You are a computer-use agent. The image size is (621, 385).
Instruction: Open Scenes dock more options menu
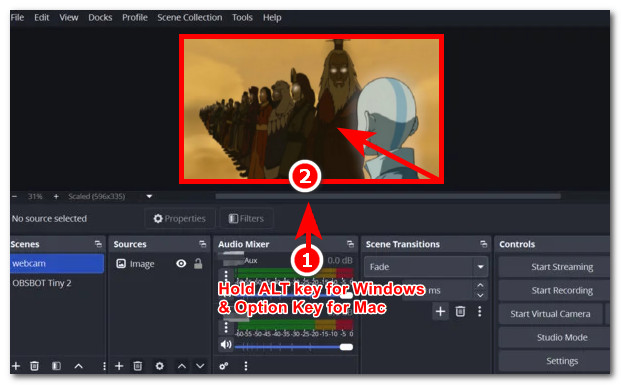tap(104, 366)
